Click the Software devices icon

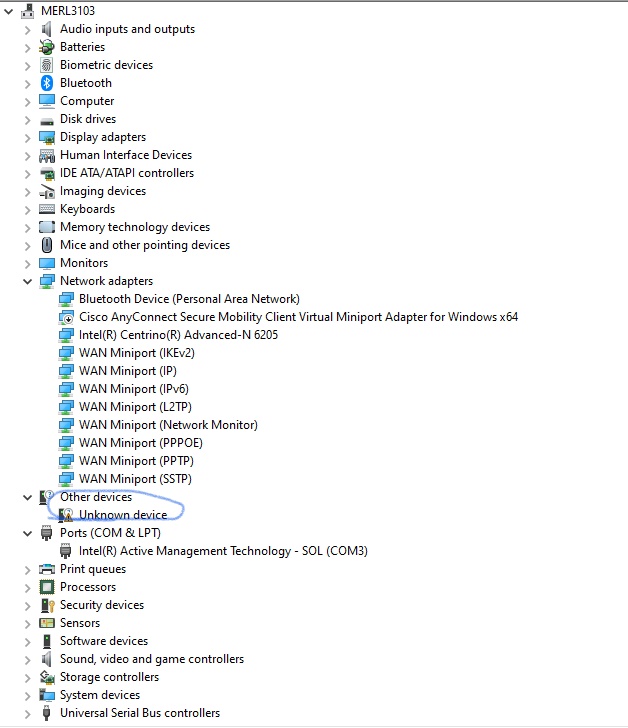pyautogui.click(x=46, y=641)
